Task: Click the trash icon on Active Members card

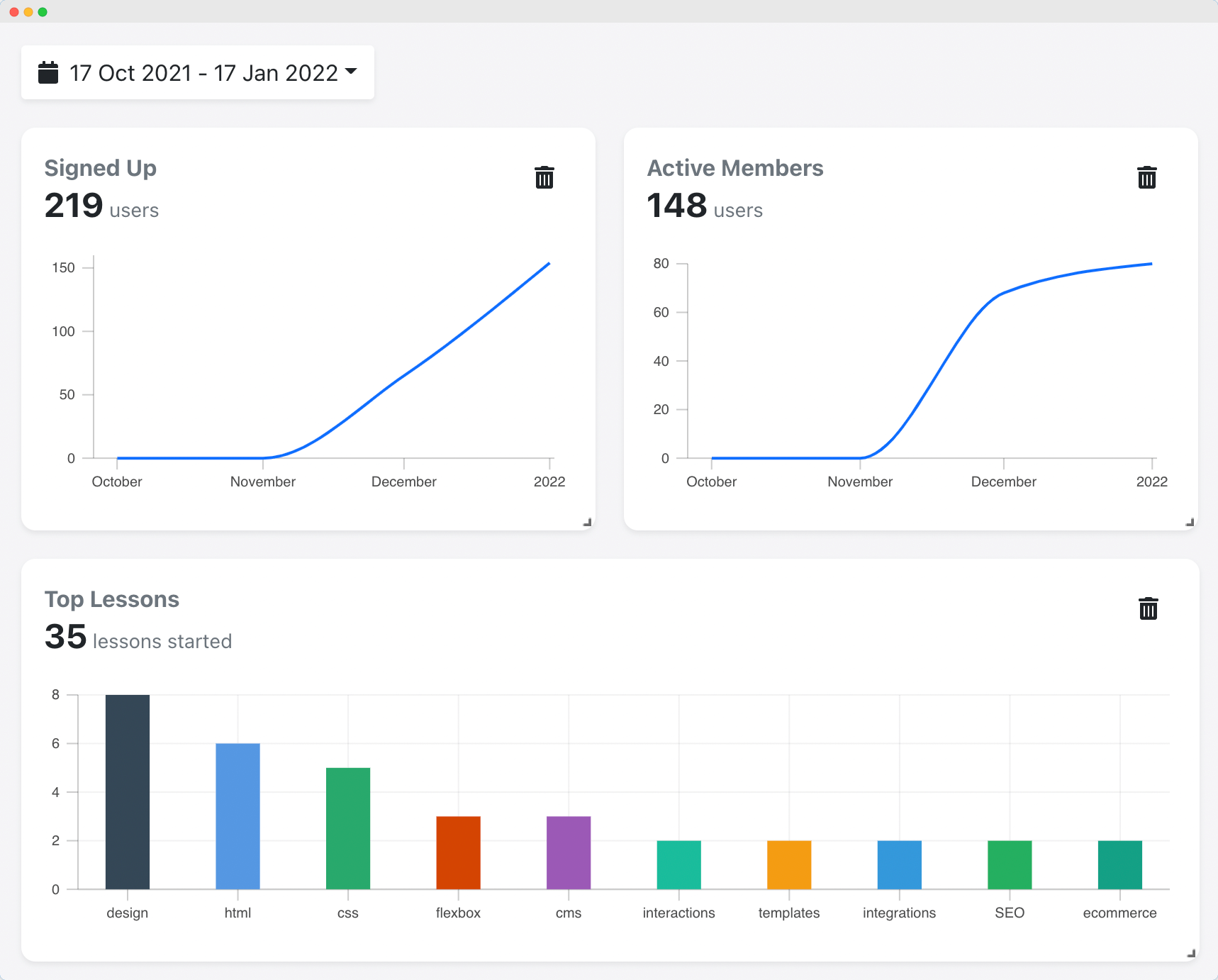Action: pos(1146,177)
